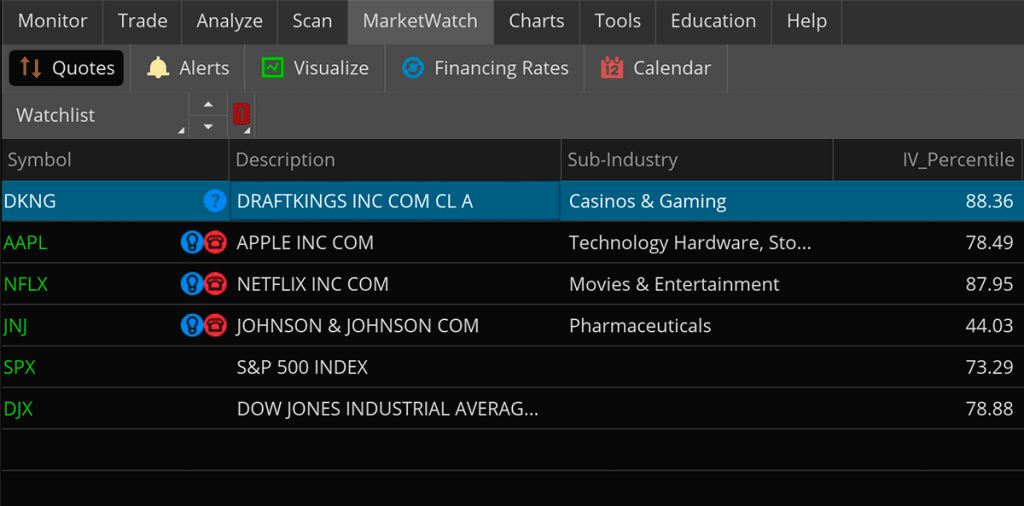Click the red phone icon in the AAPL row
1024x506 pixels.
(215, 243)
